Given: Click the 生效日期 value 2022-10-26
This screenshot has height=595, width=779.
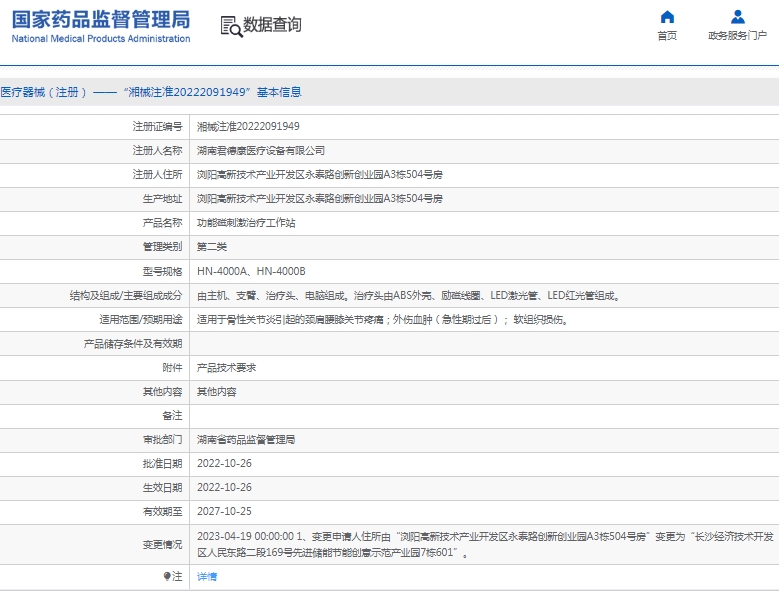Looking at the screenshot, I should (225, 488).
